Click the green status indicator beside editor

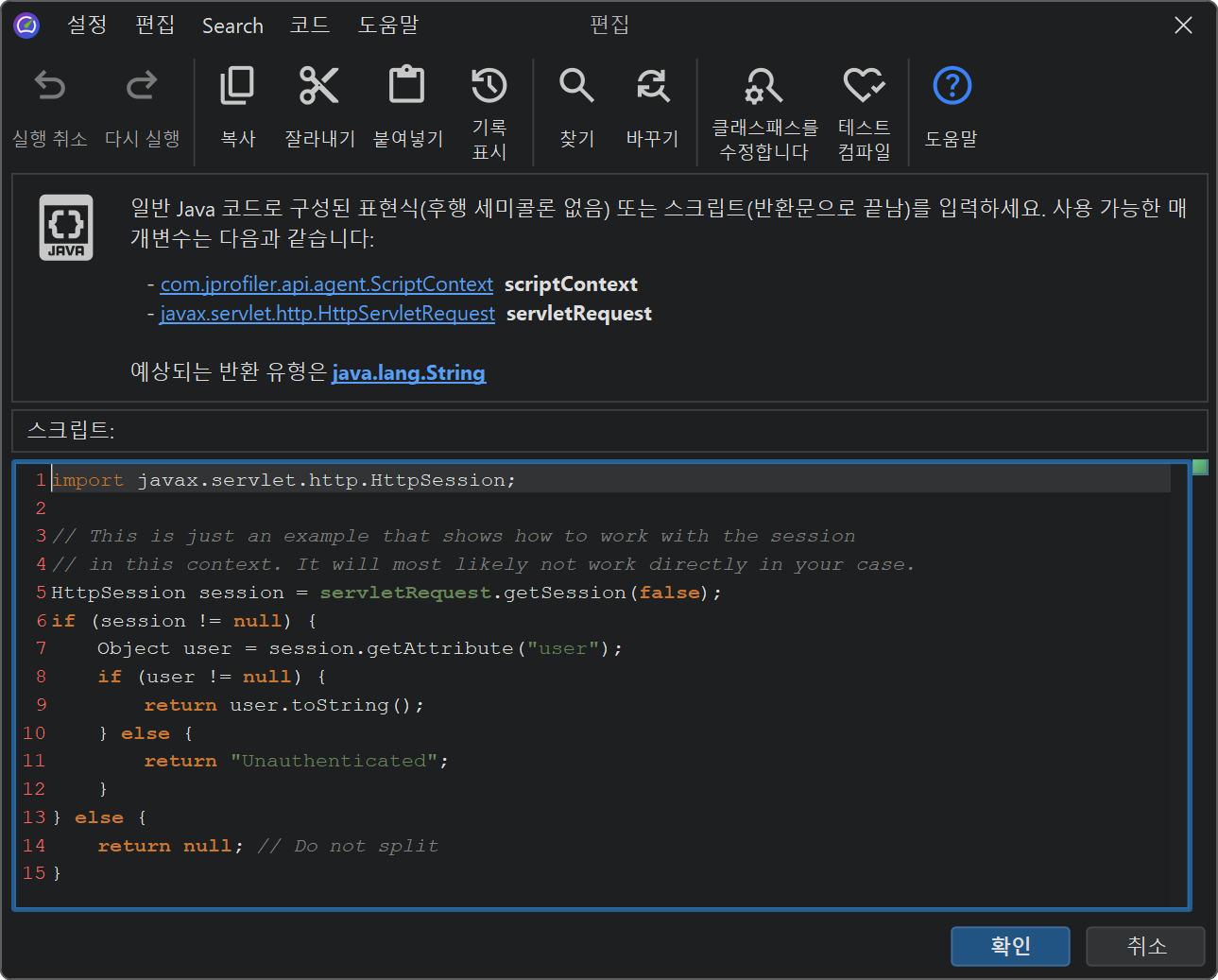[x=1200, y=467]
